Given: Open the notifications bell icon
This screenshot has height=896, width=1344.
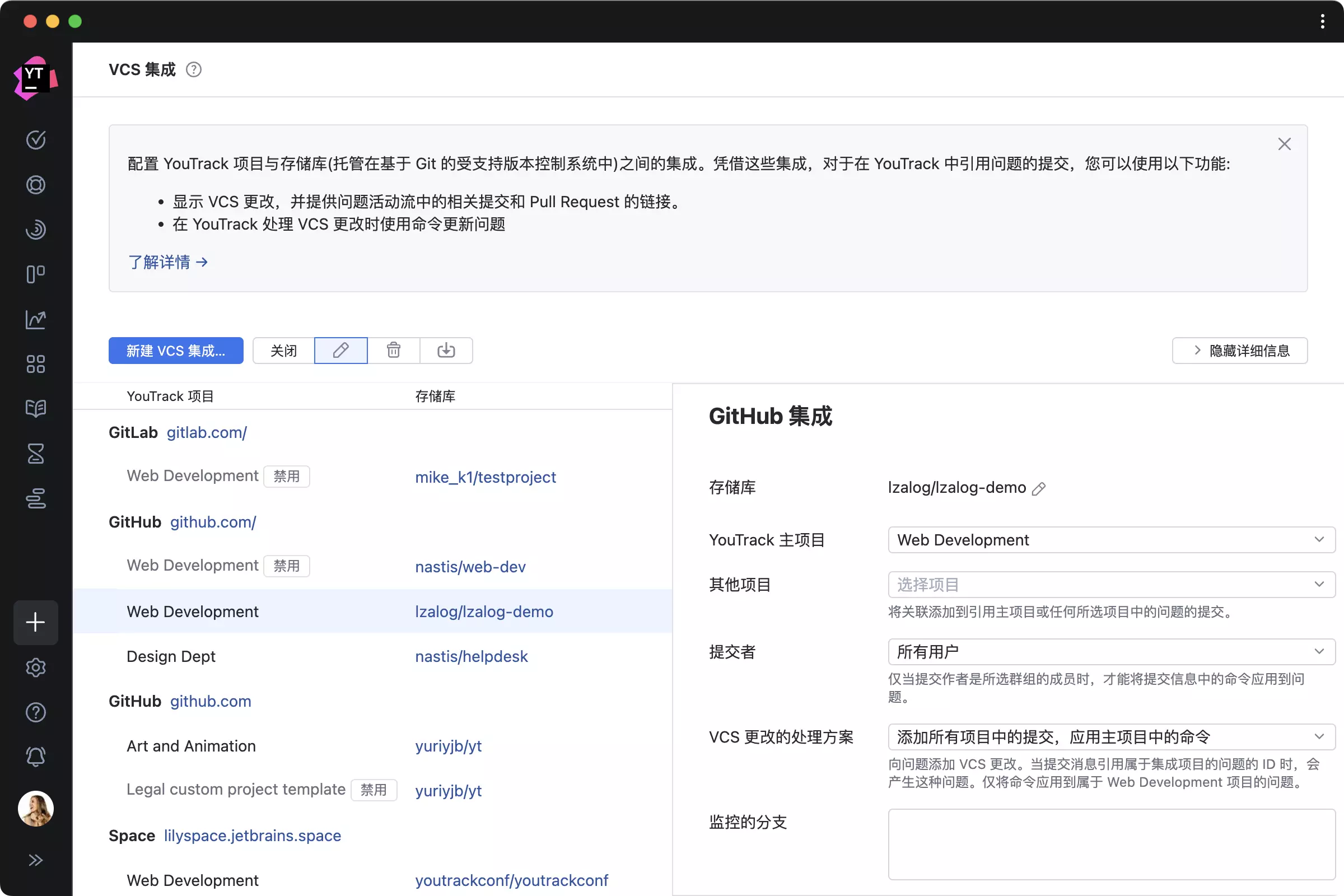Looking at the screenshot, I should (x=35, y=757).
